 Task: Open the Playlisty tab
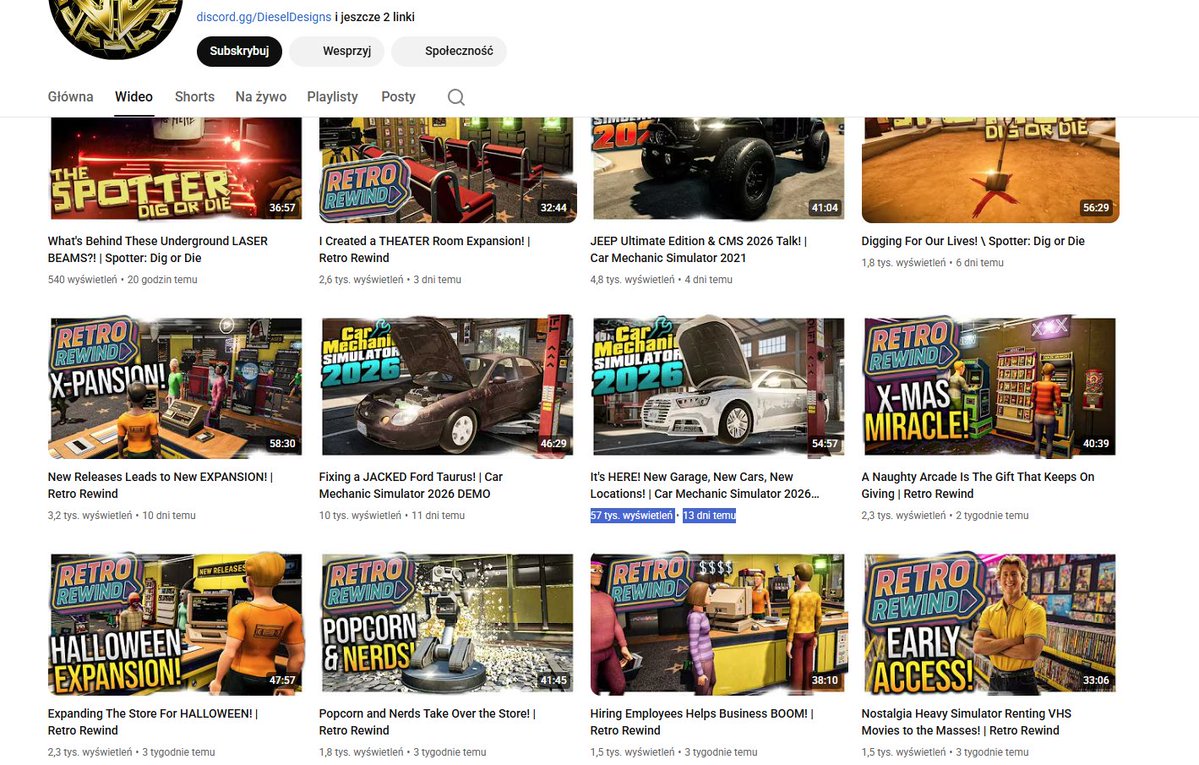(332, 96)
